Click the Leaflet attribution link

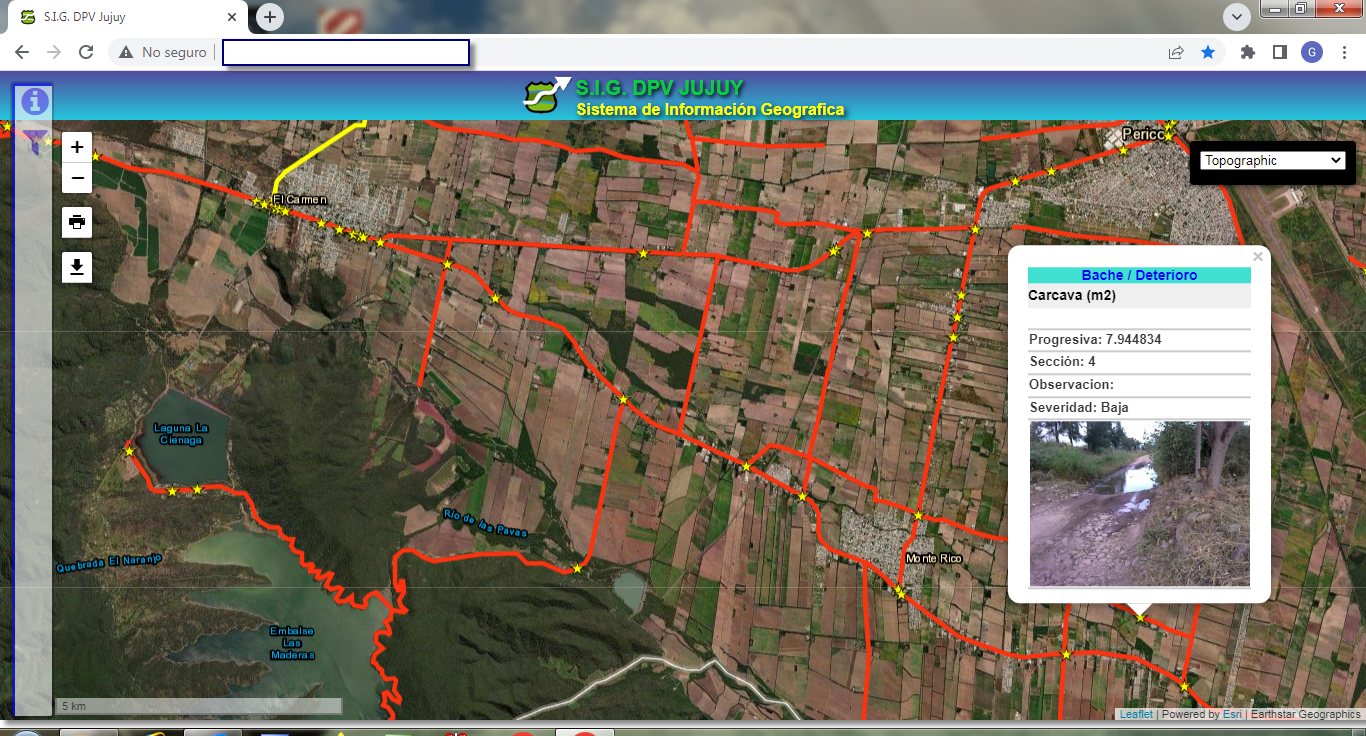(1136, 714)
